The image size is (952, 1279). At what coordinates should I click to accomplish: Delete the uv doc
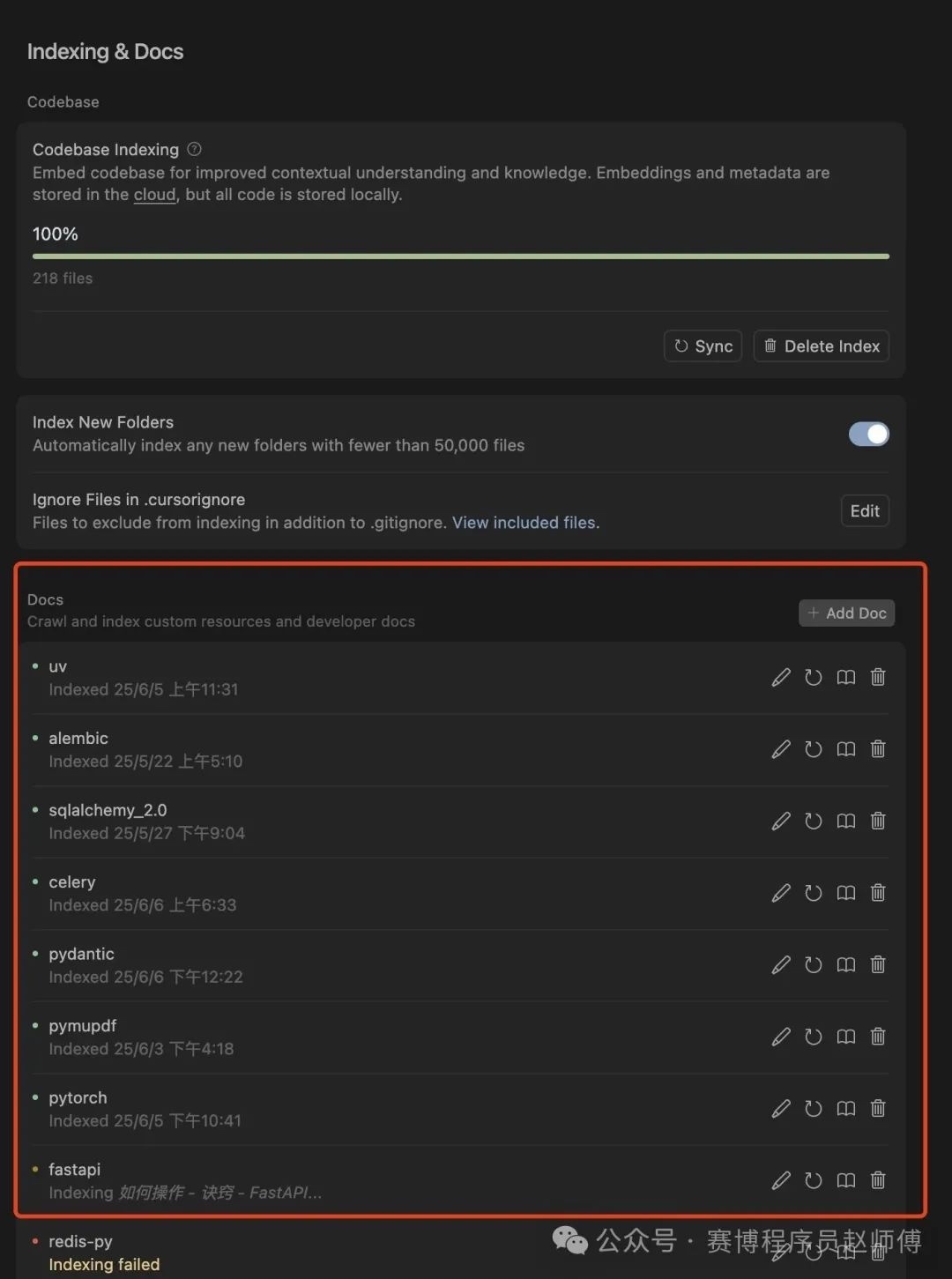[x=878, y=677]
